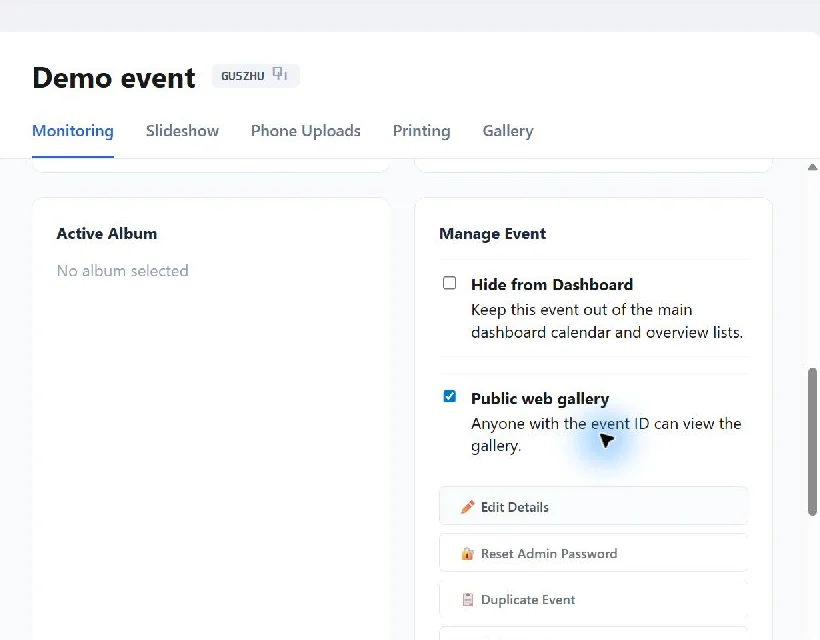This screenshot has width=820, height=640.
Task: Click the clipboard icon on Duplicate Event
Action: pyautogui.click(x=468, y=599)
